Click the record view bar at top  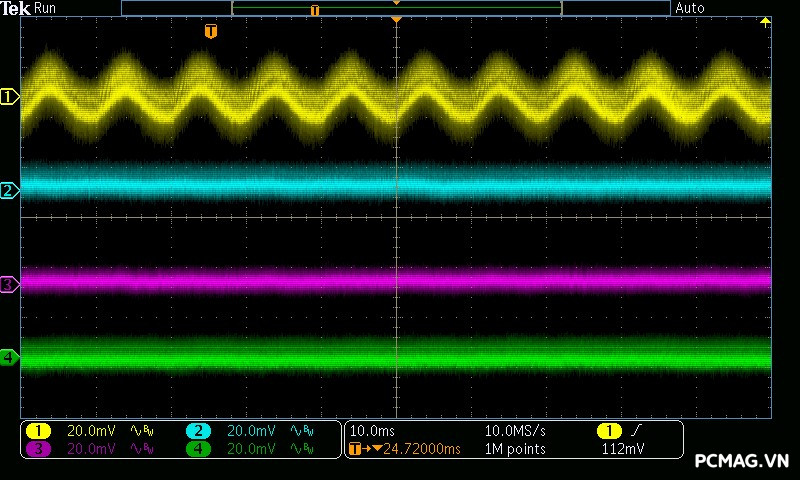point(396,8)
